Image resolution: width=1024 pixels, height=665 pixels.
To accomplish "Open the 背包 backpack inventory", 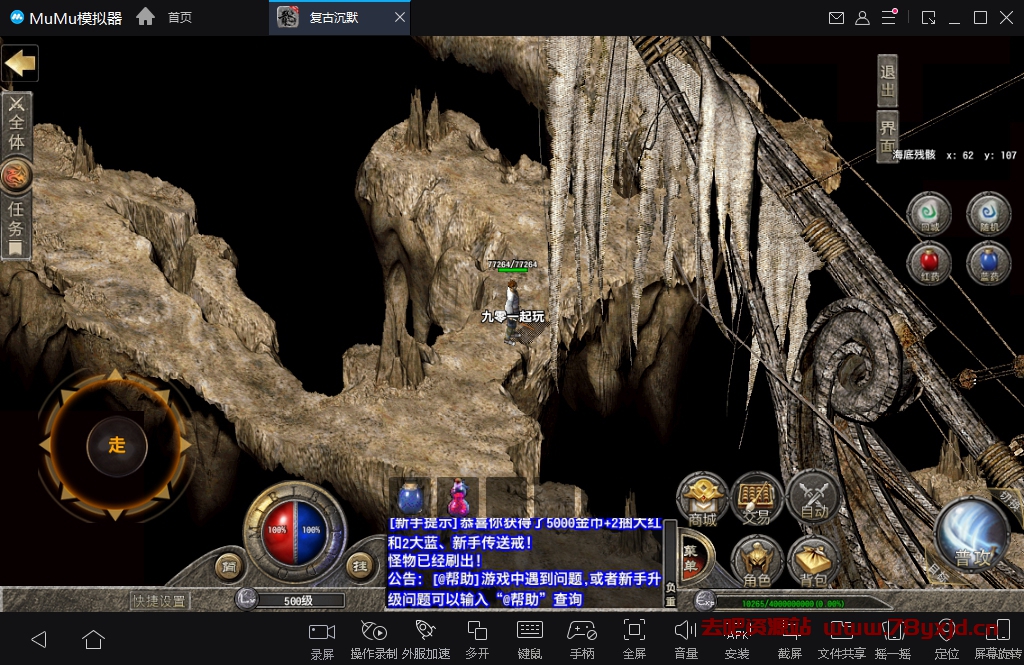I will tap(813, 562).
